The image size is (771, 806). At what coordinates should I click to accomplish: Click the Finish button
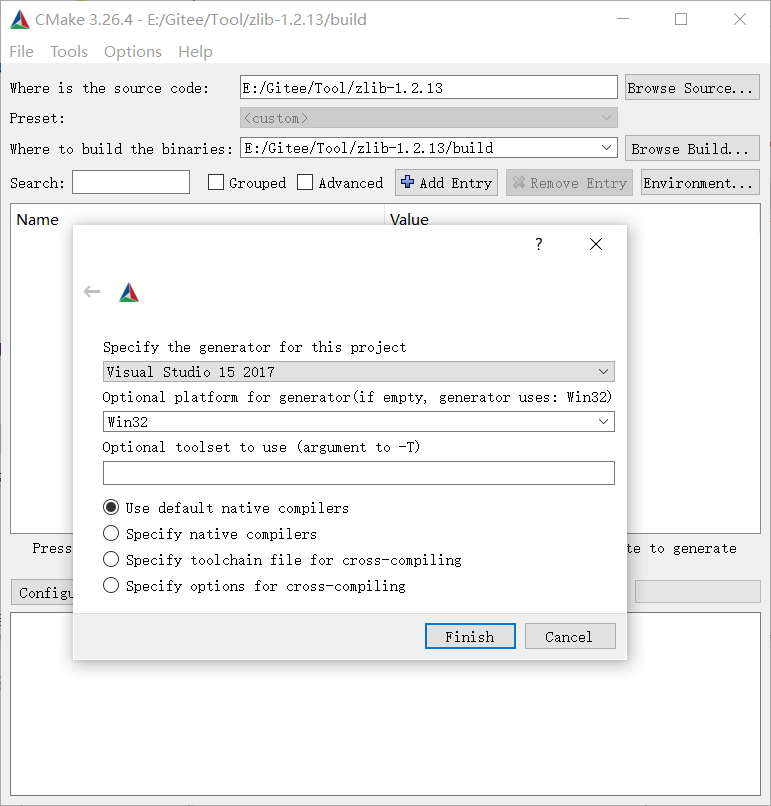coord(470,636)
